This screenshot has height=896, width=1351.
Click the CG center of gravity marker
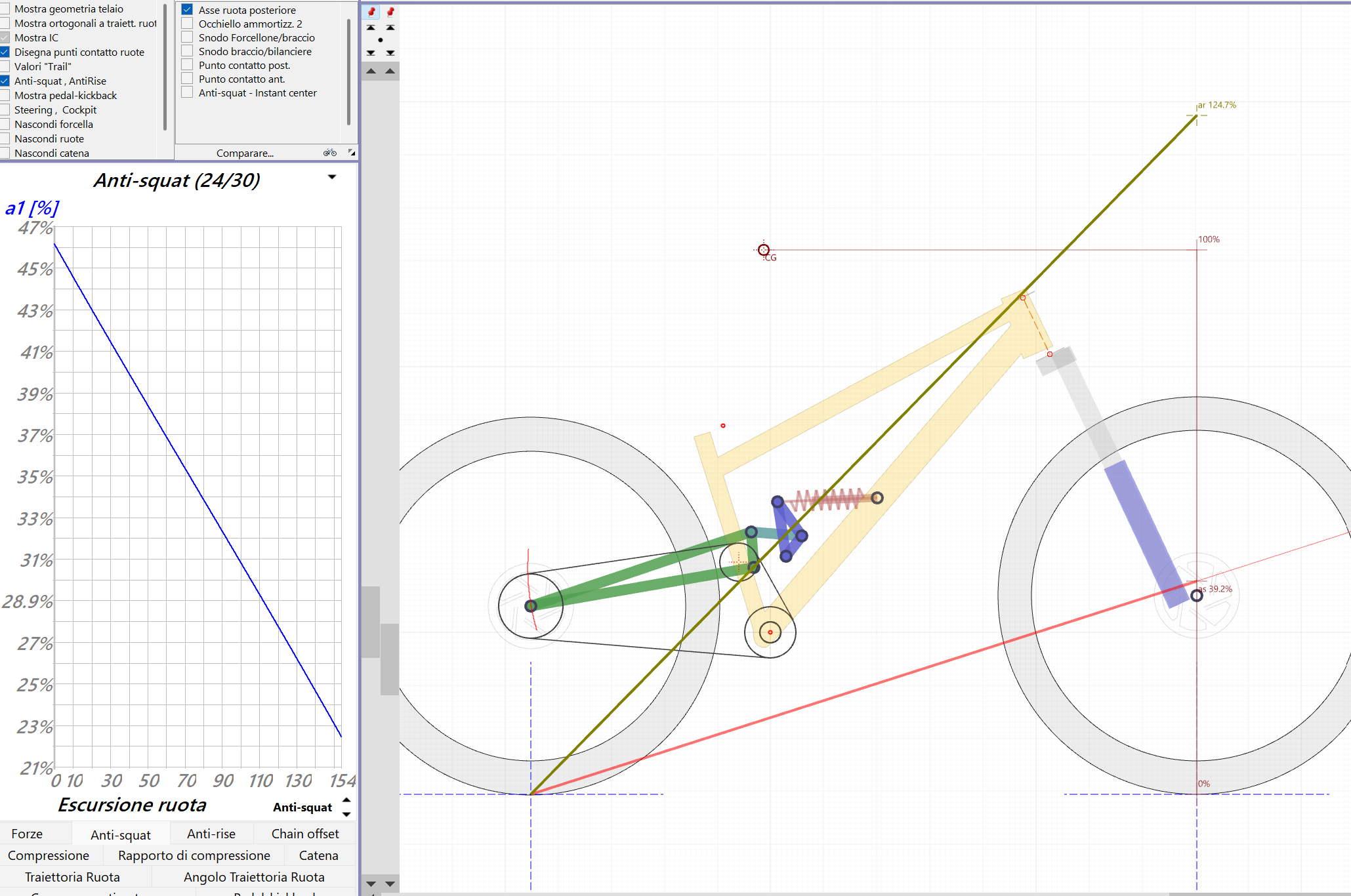764,250
